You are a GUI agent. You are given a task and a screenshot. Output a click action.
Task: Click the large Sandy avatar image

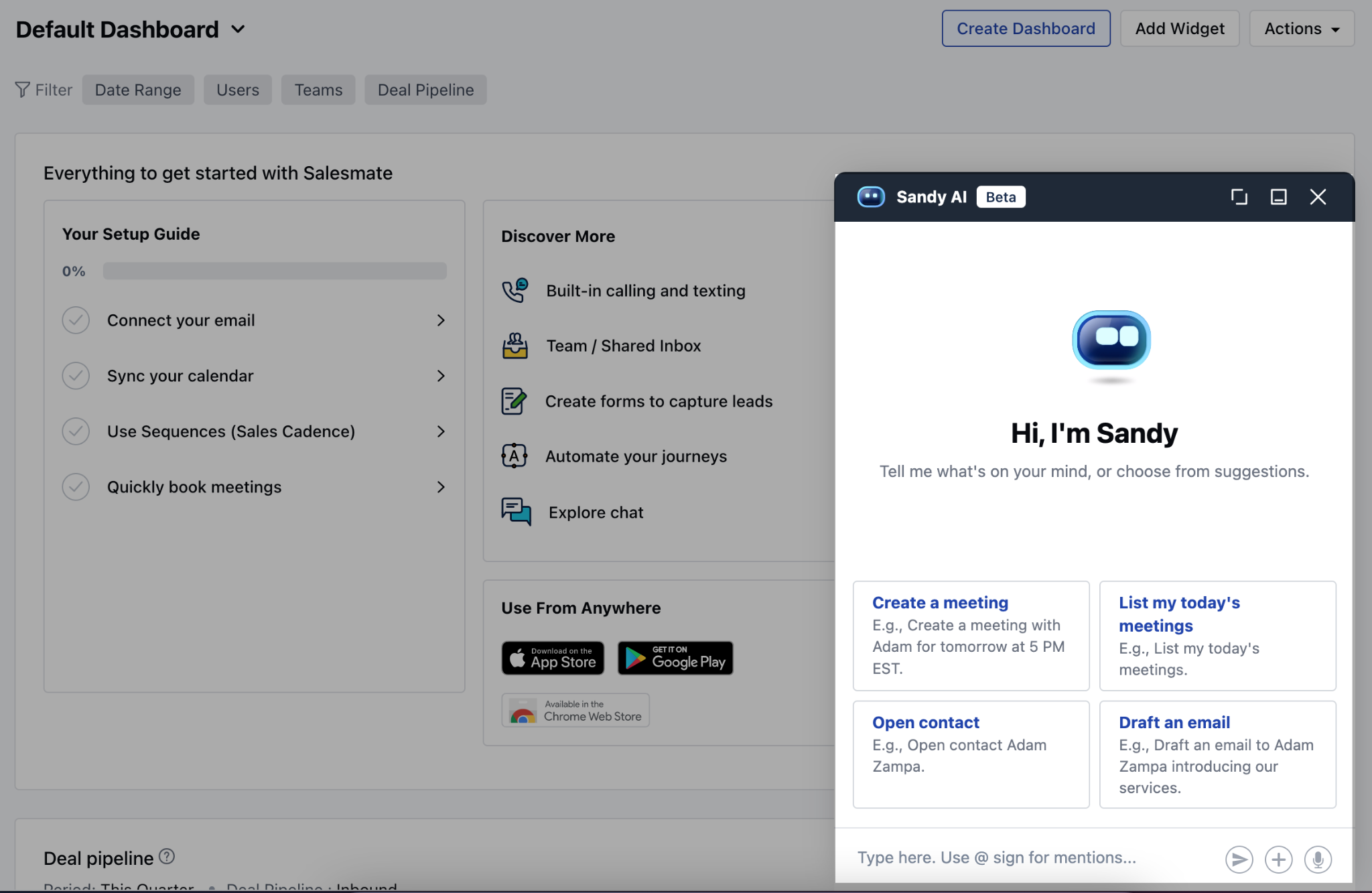(x=1111, y=340)
